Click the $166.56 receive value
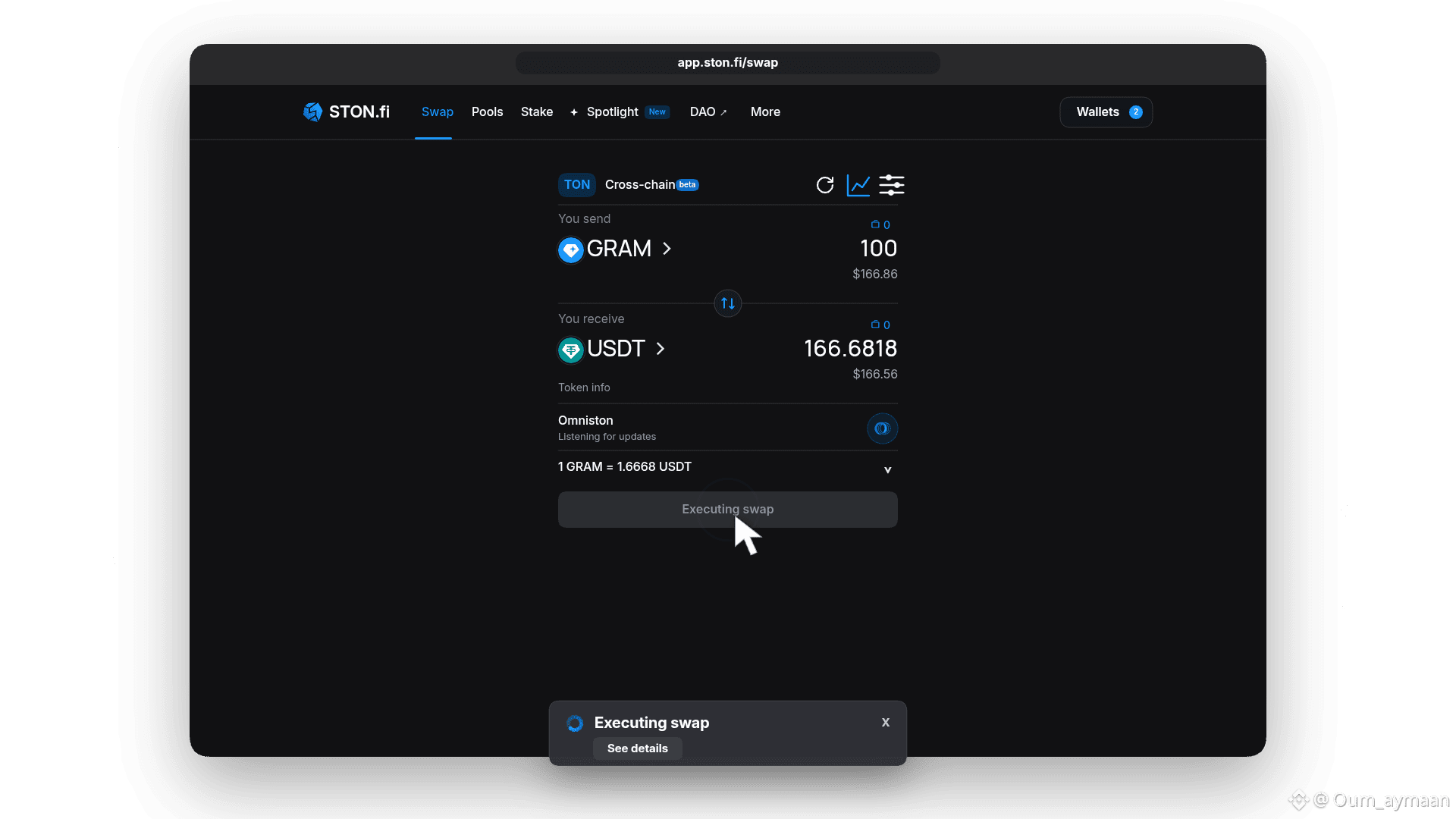 [x=875, y=374]
